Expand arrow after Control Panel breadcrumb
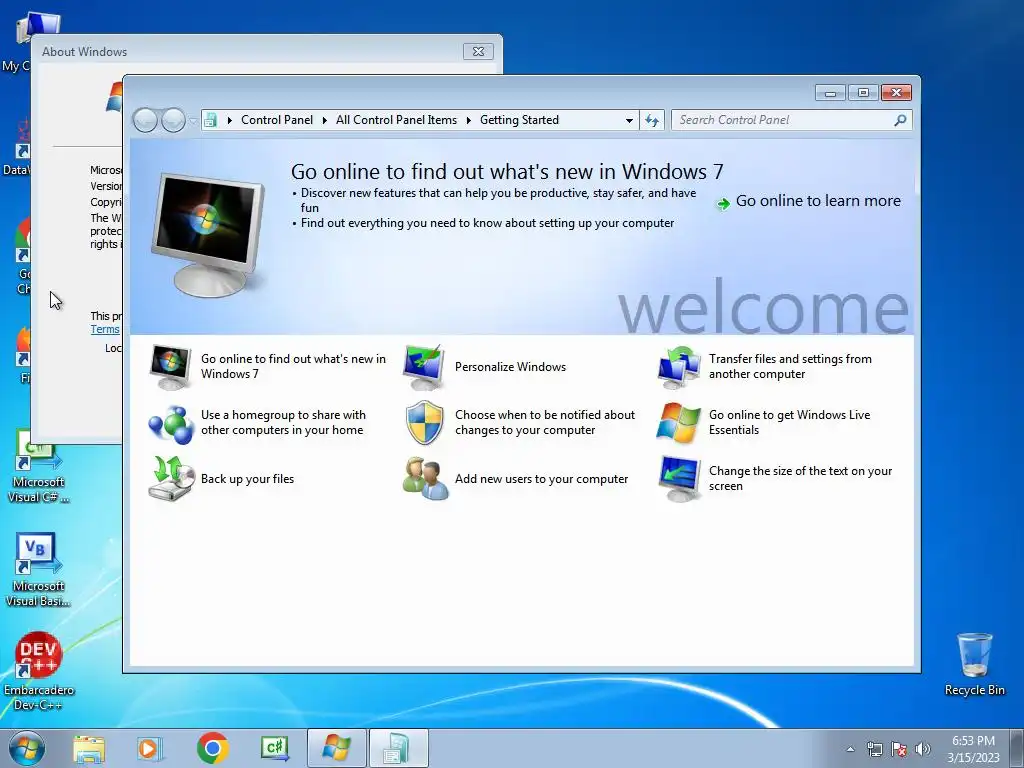This screenshot has height=768, width=1024. [x=325, y=120]
